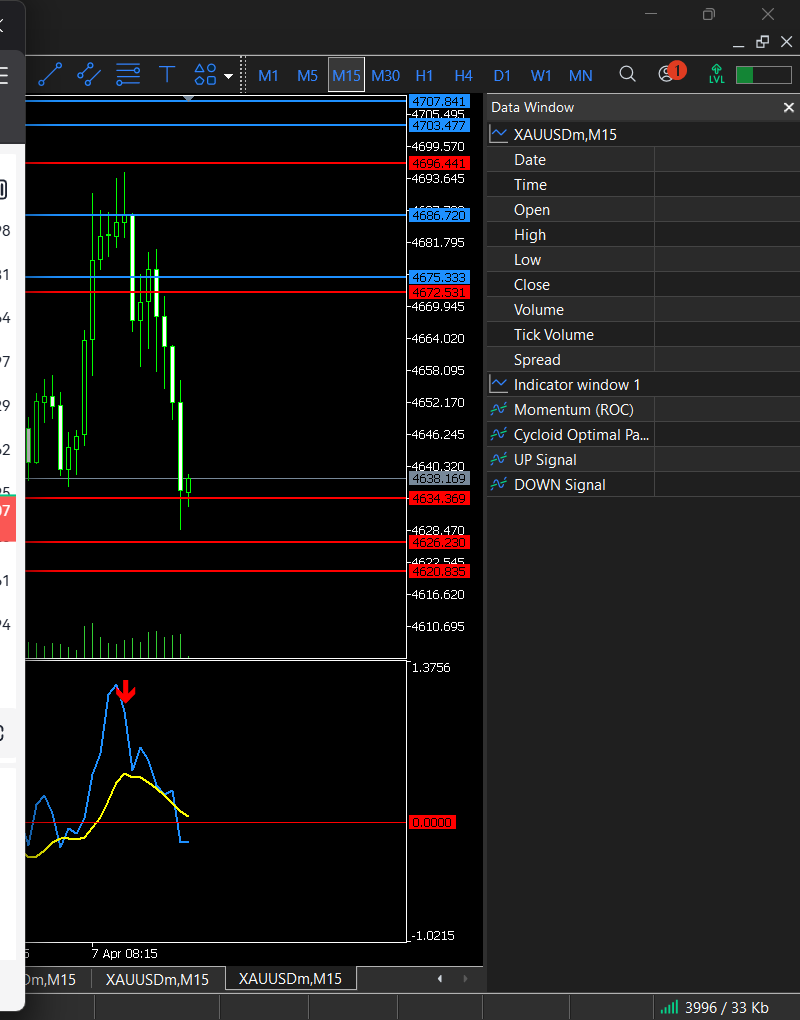
Task: Switch chart to H4 timeframe
Action: (x=463, y=75)
